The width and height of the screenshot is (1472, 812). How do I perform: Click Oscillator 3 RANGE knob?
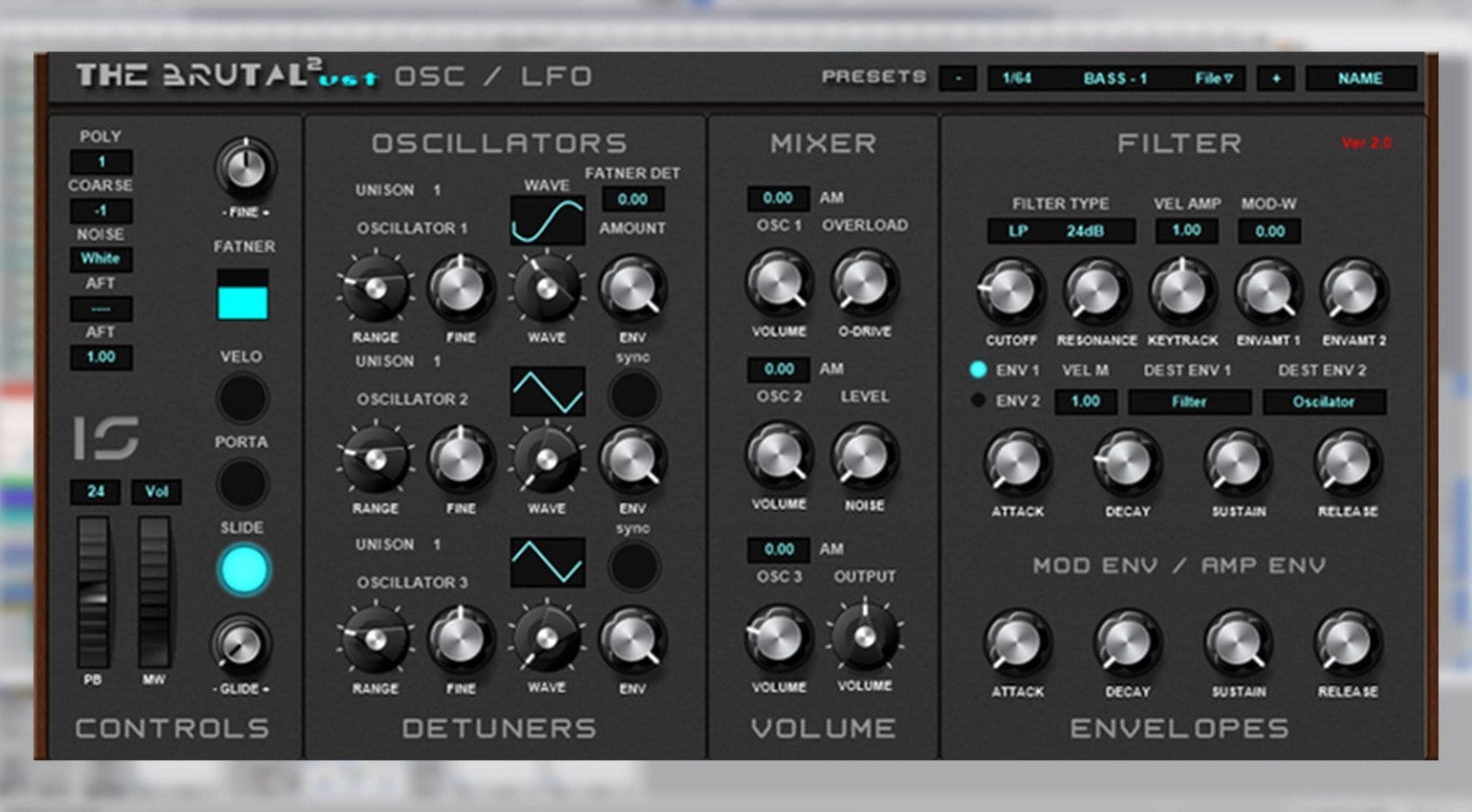coord(375,639)
